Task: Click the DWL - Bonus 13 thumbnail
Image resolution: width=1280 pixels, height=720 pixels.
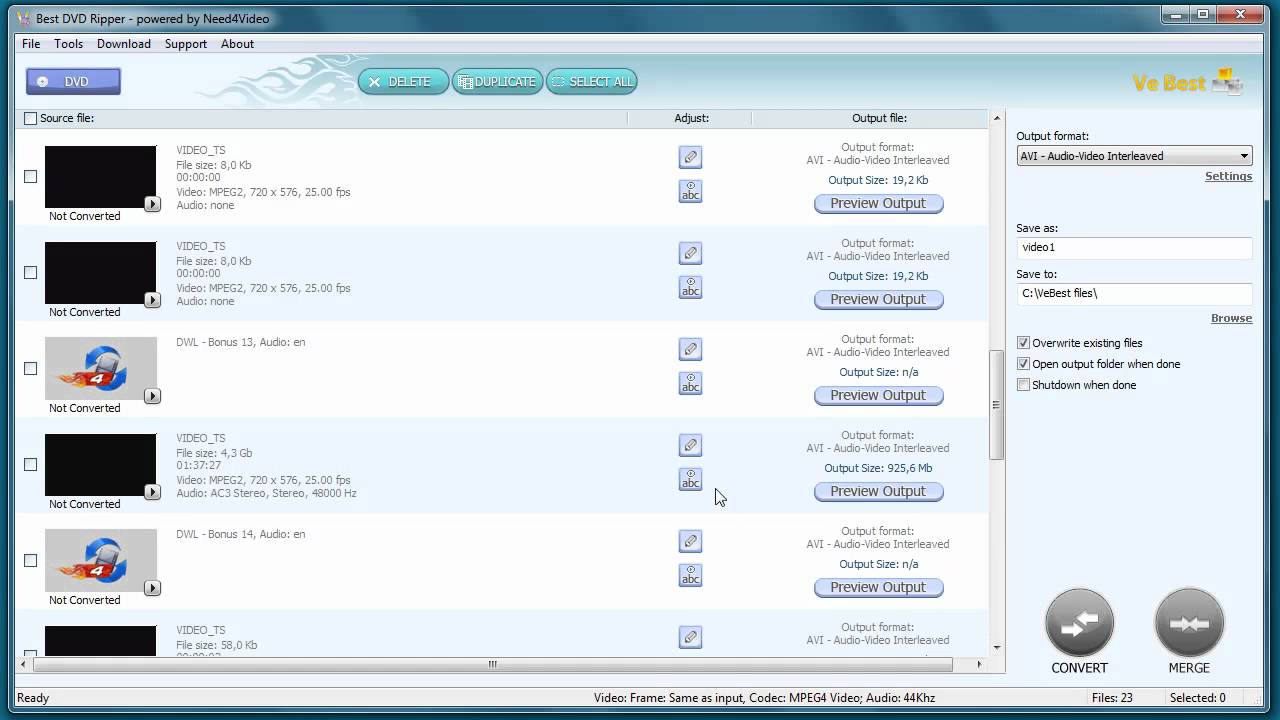Action: point(100,369)
